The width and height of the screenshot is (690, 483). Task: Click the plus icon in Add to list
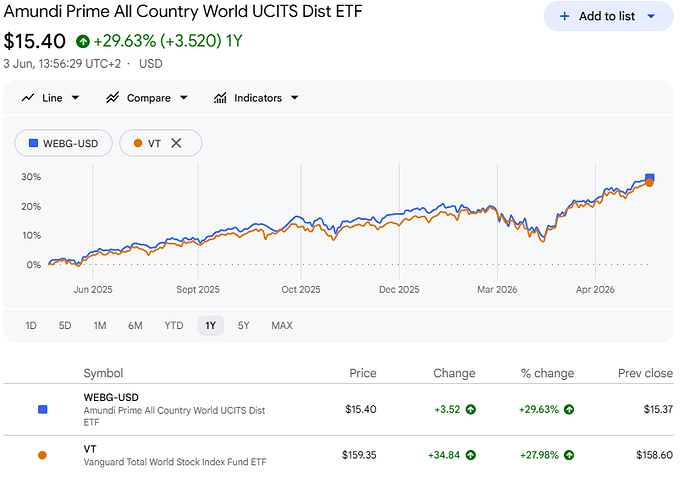point(564,16)
